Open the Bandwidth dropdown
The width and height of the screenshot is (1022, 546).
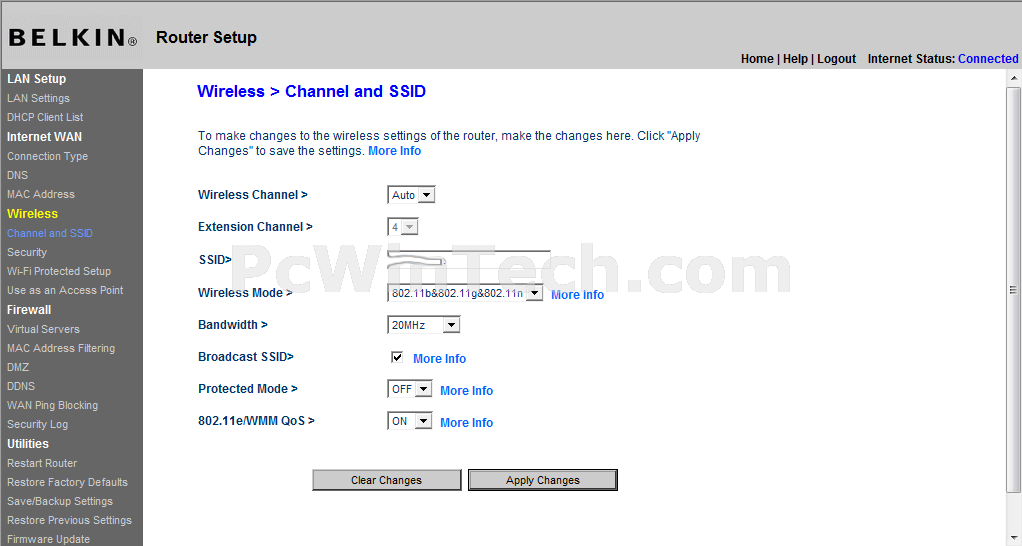pos(424,324)
